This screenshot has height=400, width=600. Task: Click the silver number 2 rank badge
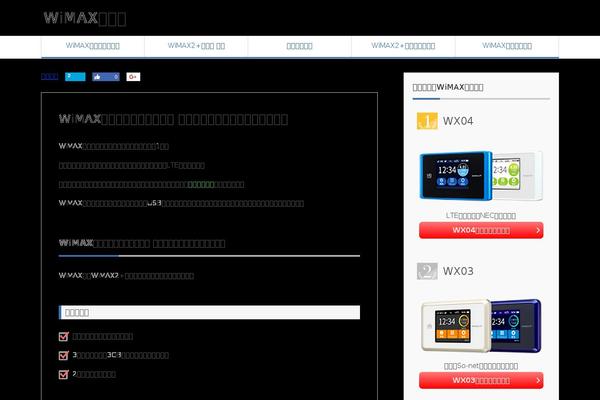tap(427, 271)
